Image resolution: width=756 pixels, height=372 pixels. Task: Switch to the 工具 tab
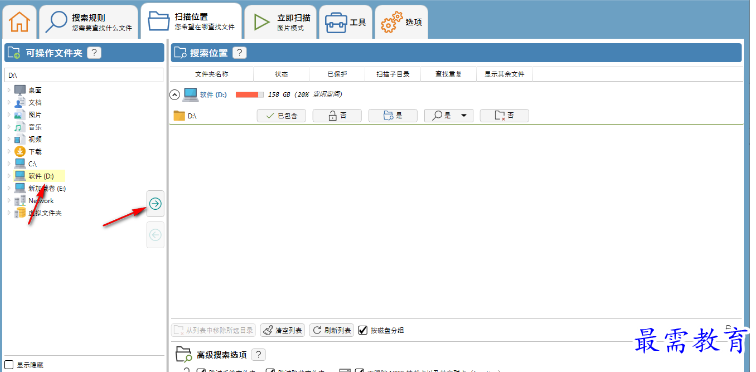[345, 22]
